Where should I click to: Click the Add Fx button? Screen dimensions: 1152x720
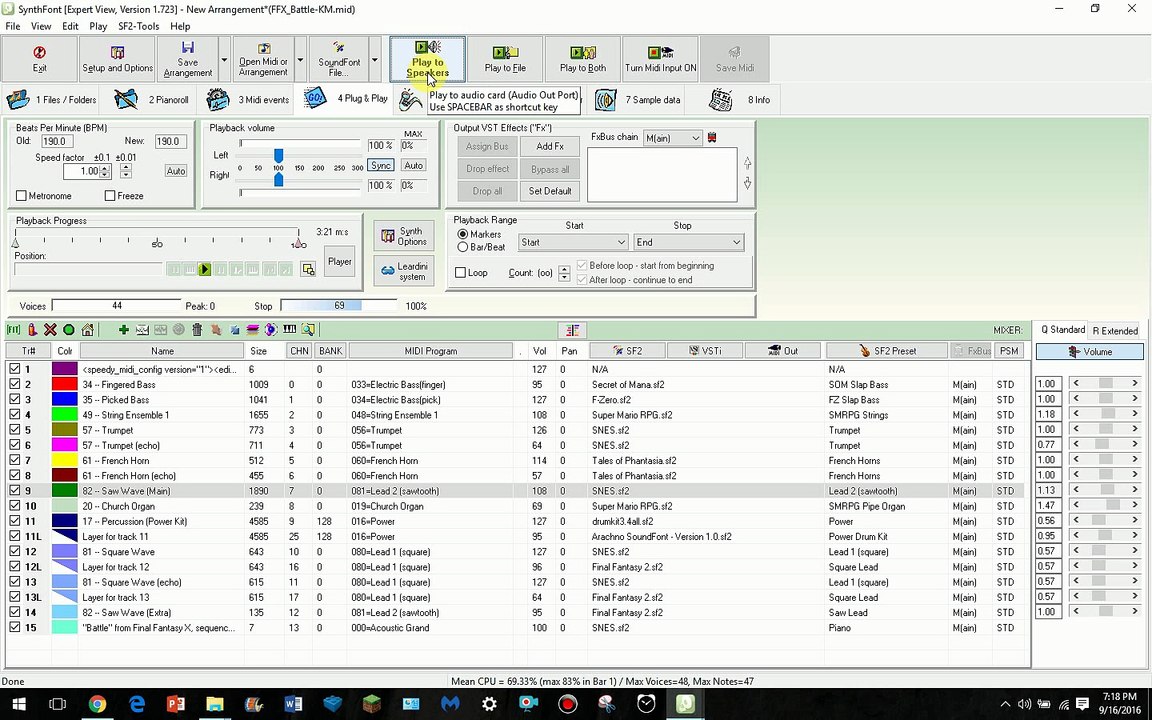[550, 146]
